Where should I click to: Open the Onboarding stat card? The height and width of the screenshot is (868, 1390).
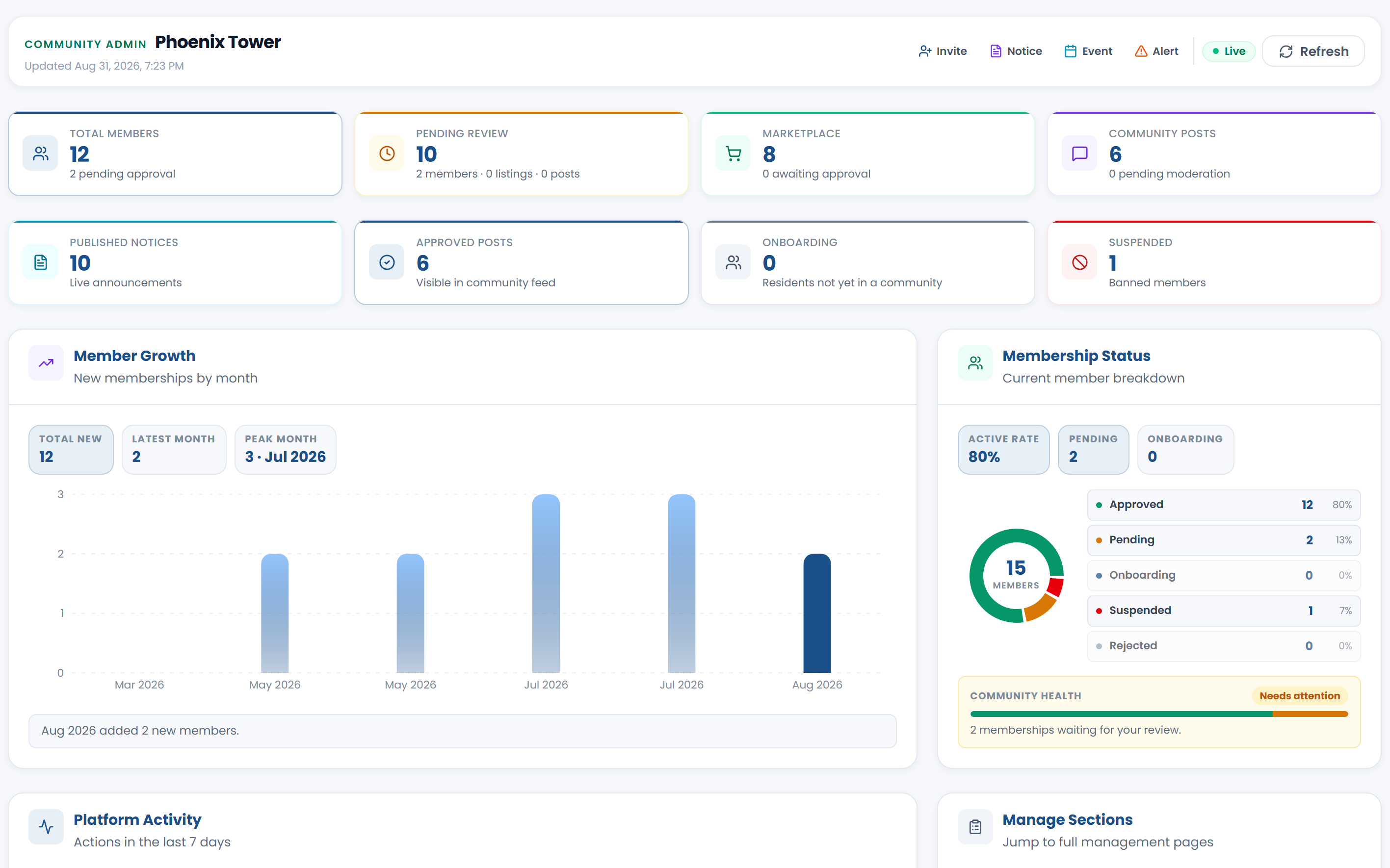click(x=868, y=263)
